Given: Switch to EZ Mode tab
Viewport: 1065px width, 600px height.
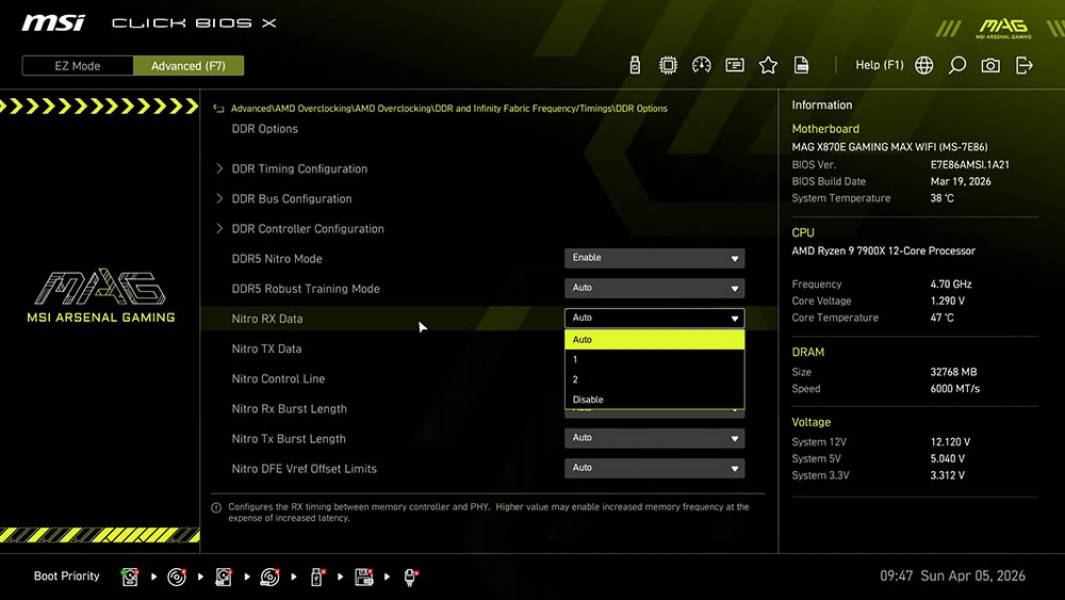Looking at the screenshot, I should click(76, 65).
